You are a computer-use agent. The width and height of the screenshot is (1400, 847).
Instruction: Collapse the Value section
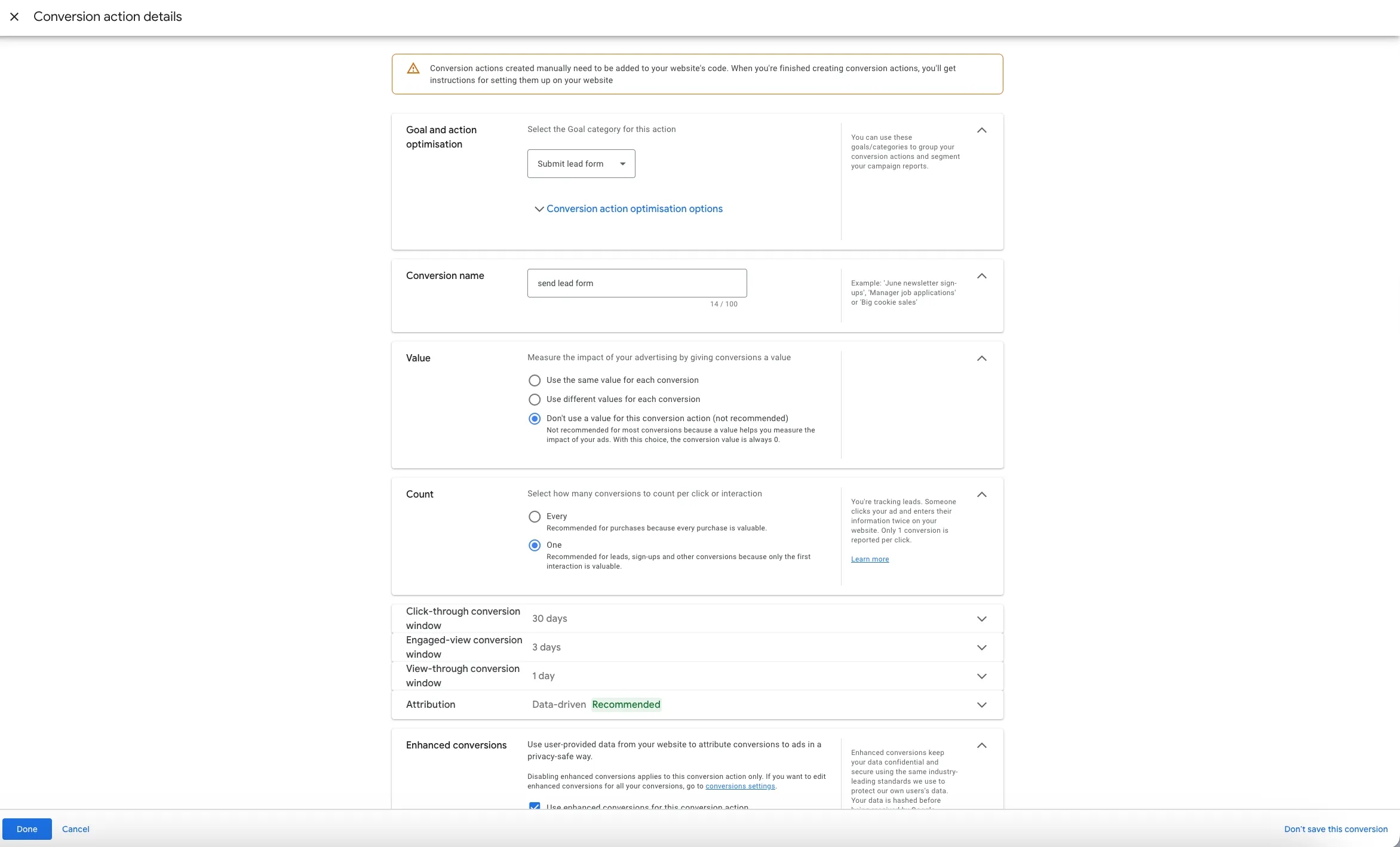tap(981, 358)
